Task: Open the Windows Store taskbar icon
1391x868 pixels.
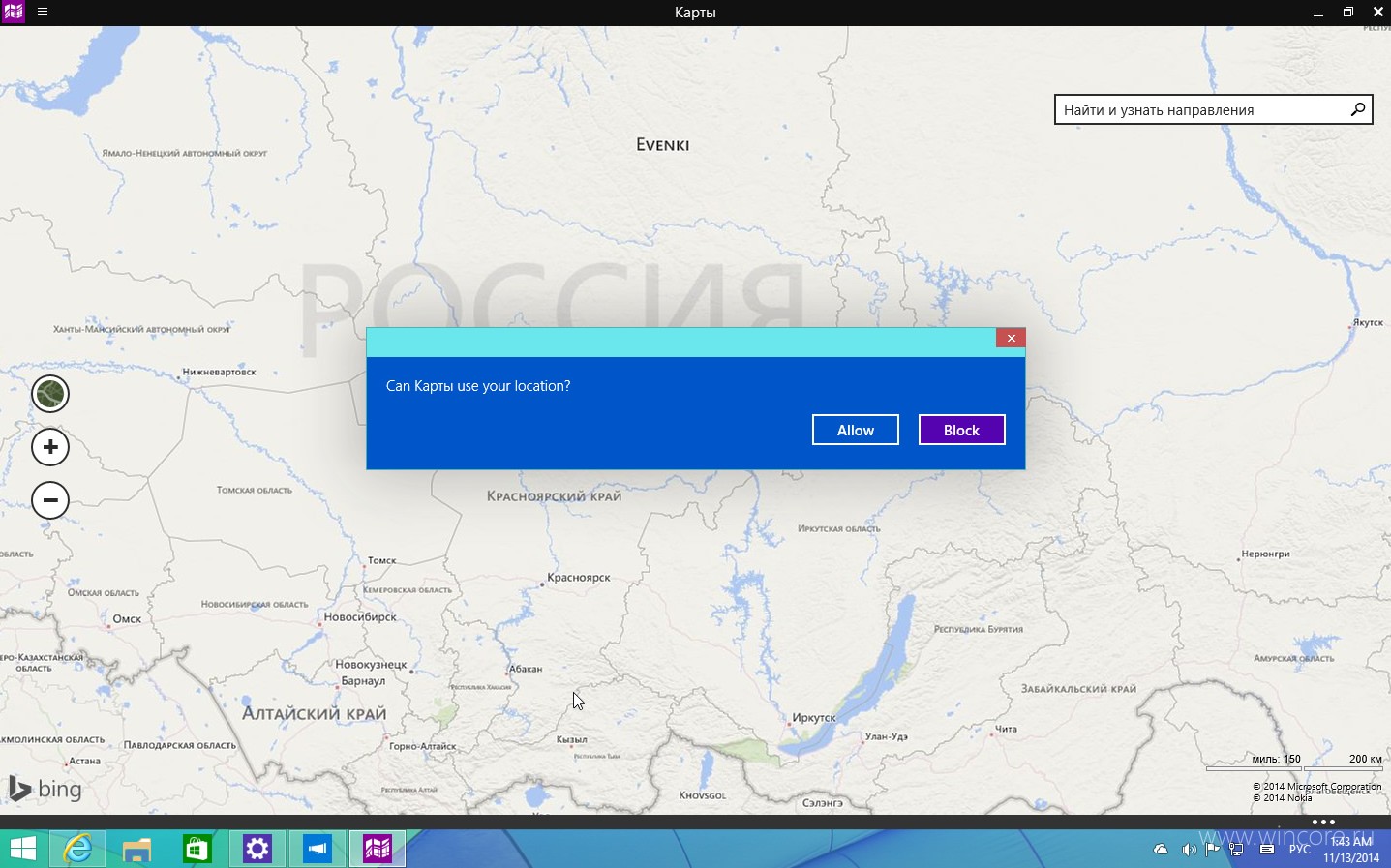Action: pos(197,849)
